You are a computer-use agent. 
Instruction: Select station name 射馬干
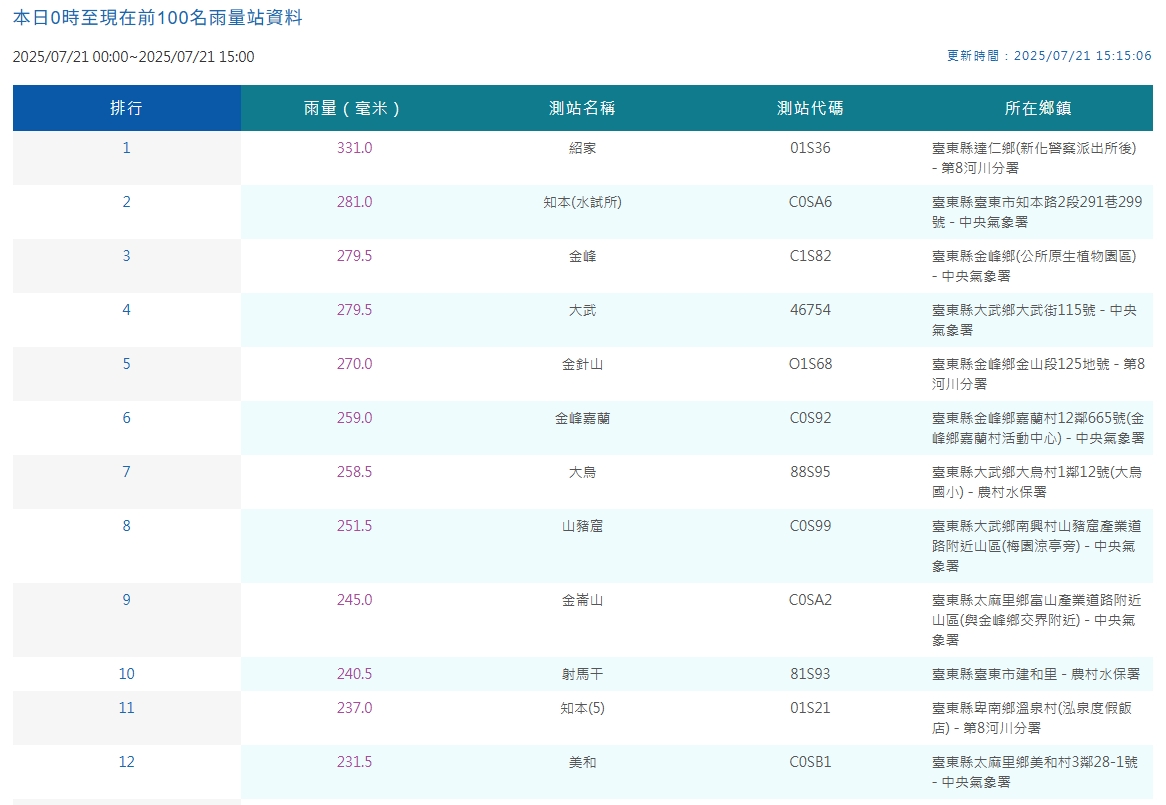pyautogui.click(x=582, y=674)
